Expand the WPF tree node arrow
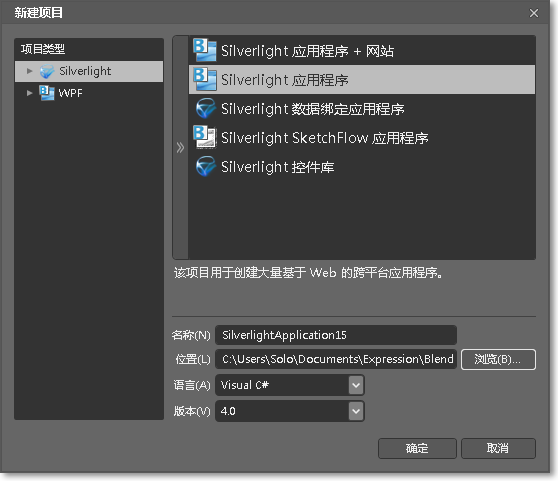The width and height of the screenshot is (558, 481). [x=30, y=93]
